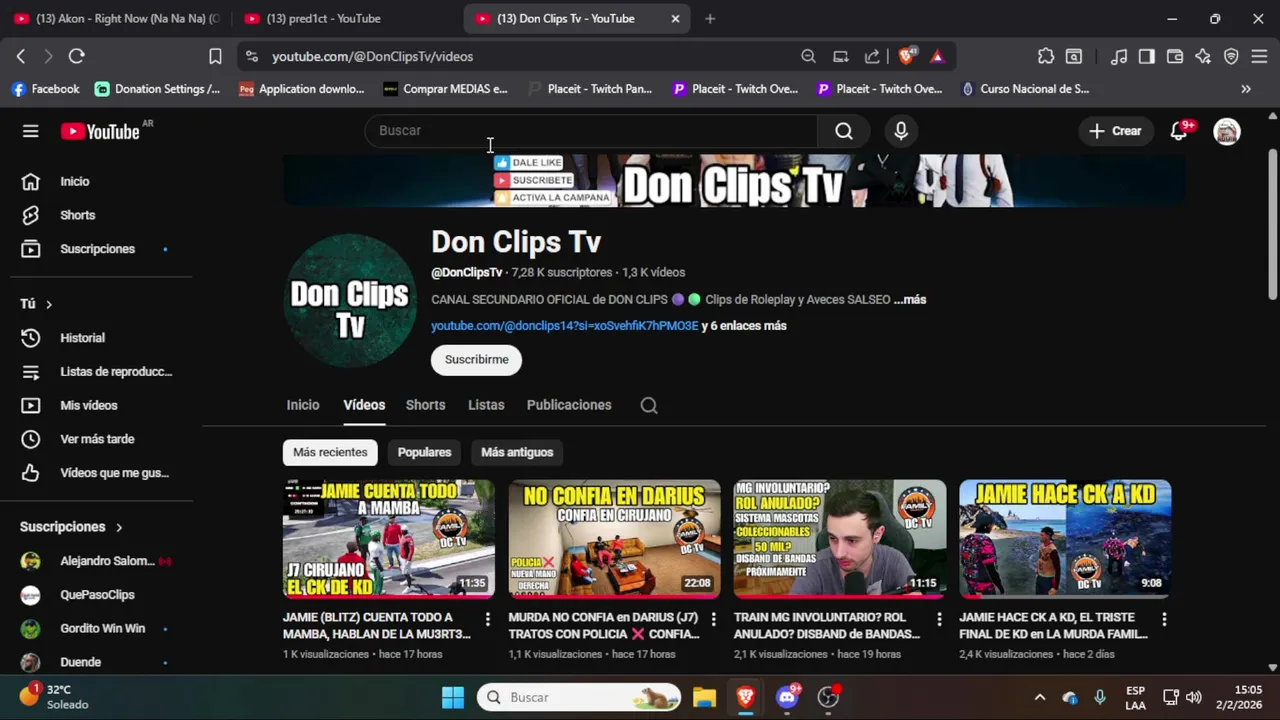The height and width of the screenshot is (720, 1280).
Task: Click the zoom-out magnifier in address bar
Action: (x=808, y=57)
